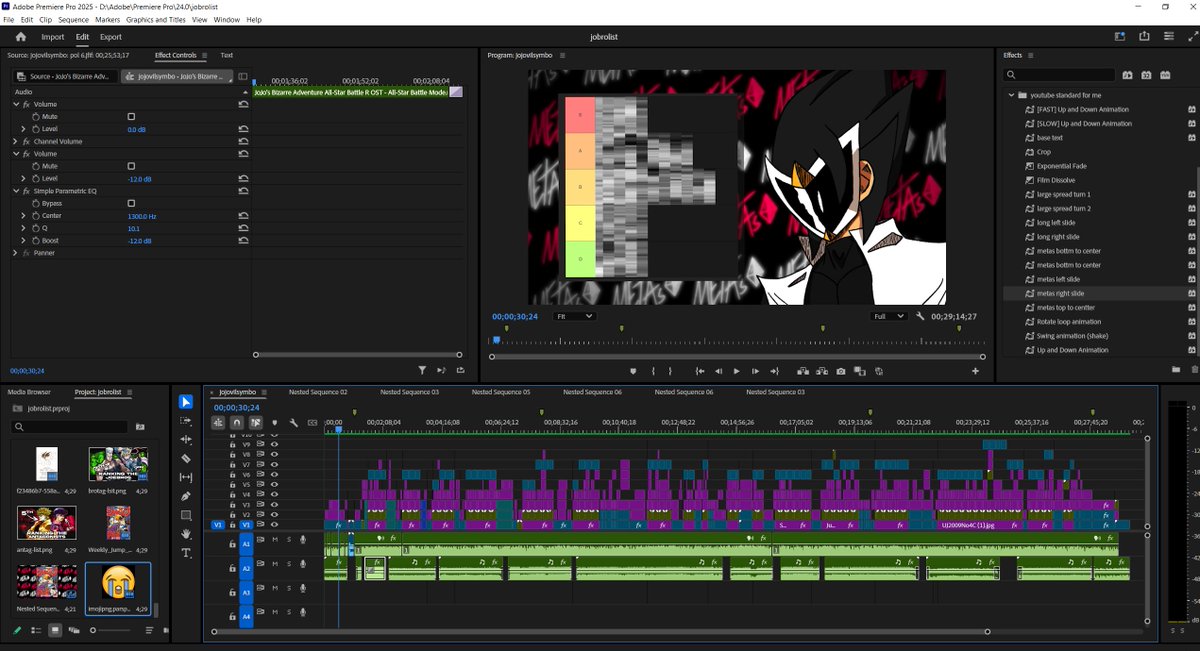This screenshot has width=1200, height=651.
Task: Mute the A1 audio track
Action: click(274, 540)
